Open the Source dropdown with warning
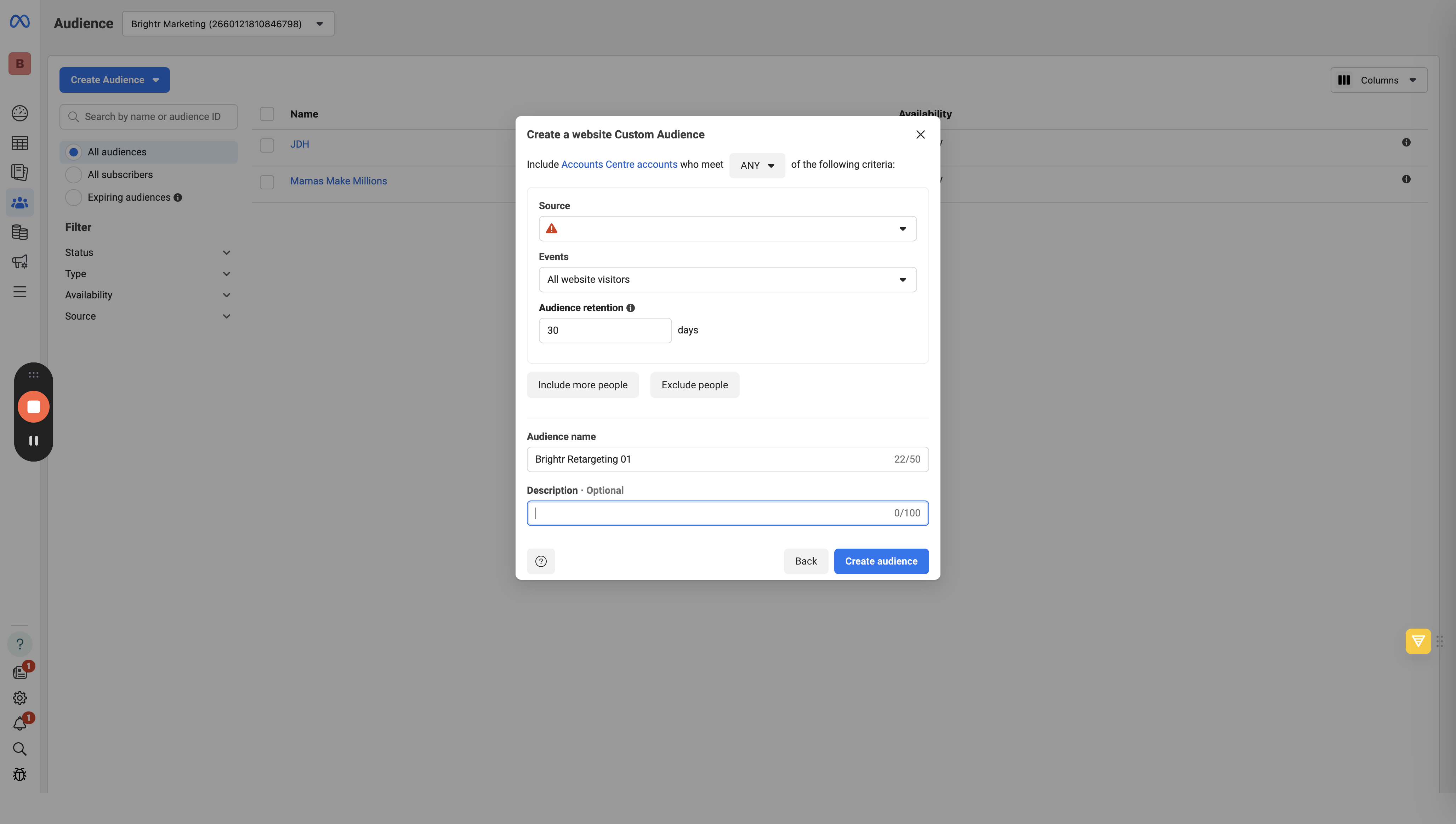 (x=727, y=229)
